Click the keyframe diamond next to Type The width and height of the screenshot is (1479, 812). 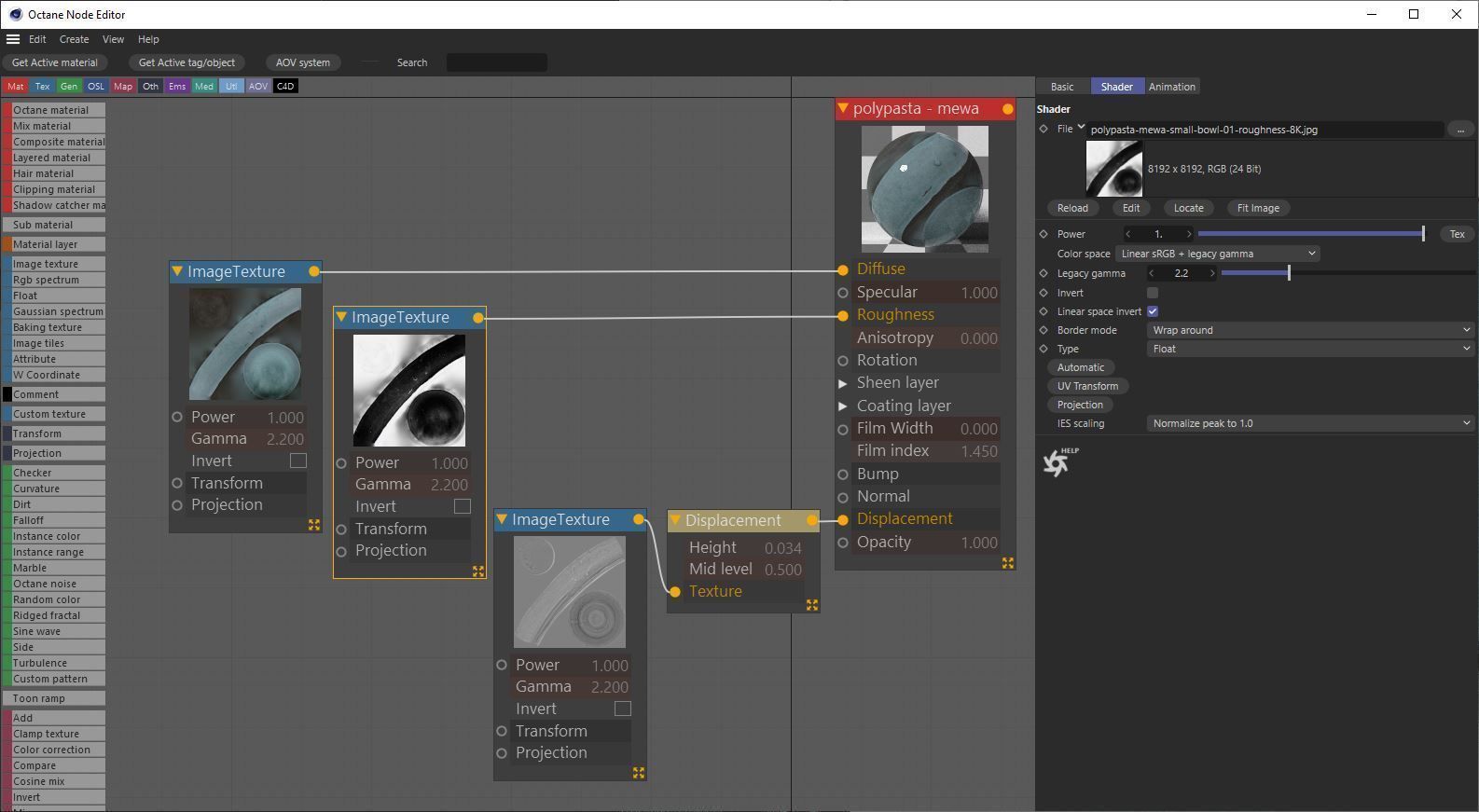[x=1044, y=349]
